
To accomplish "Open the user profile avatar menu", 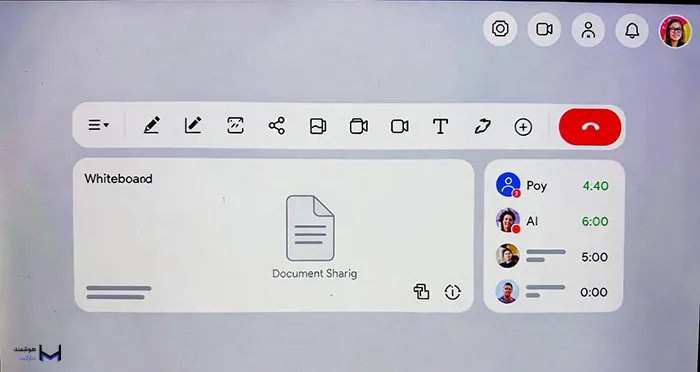I will (675, 31).
